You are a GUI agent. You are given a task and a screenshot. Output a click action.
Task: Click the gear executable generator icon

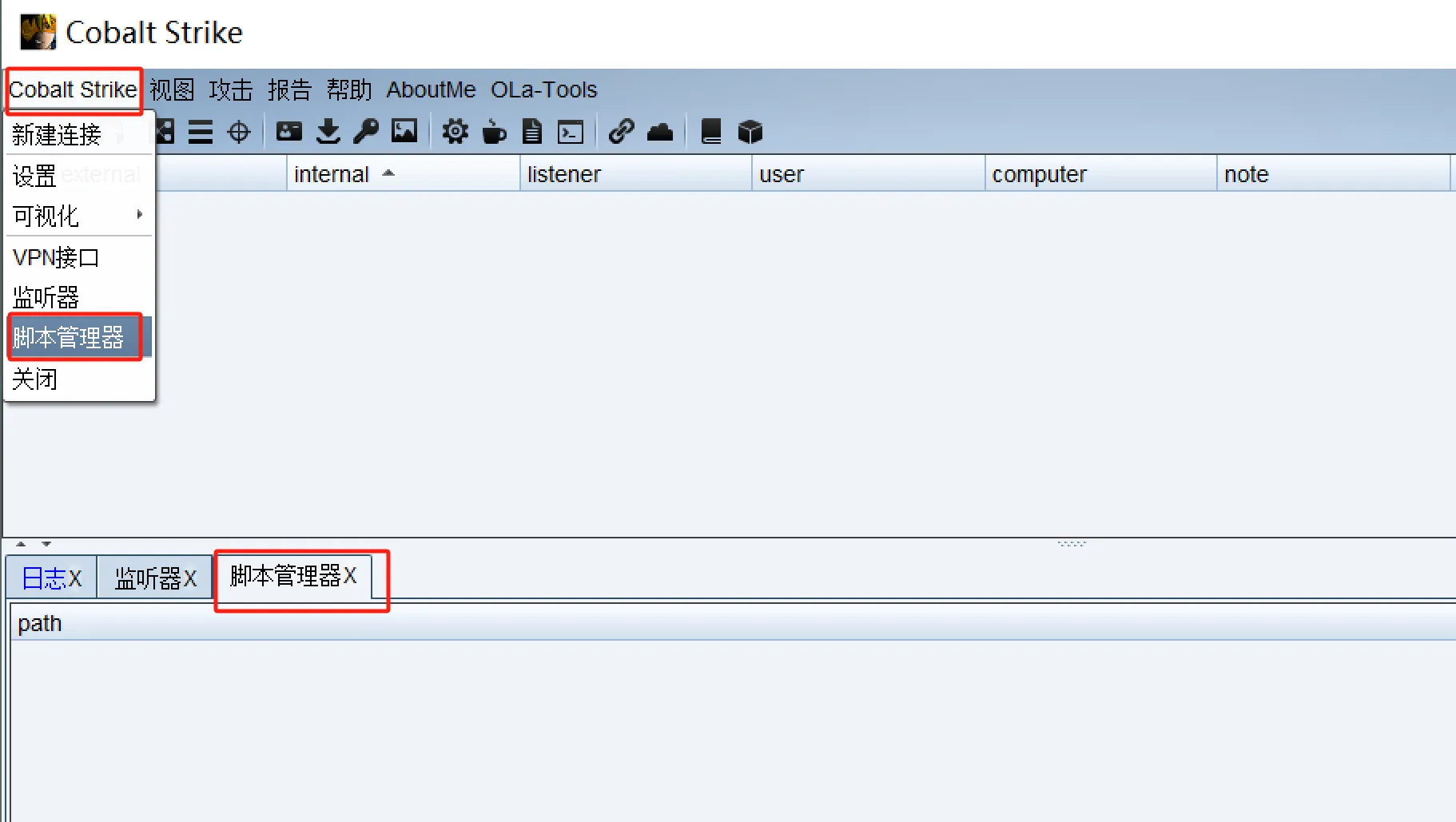click(x=455, y=131)
